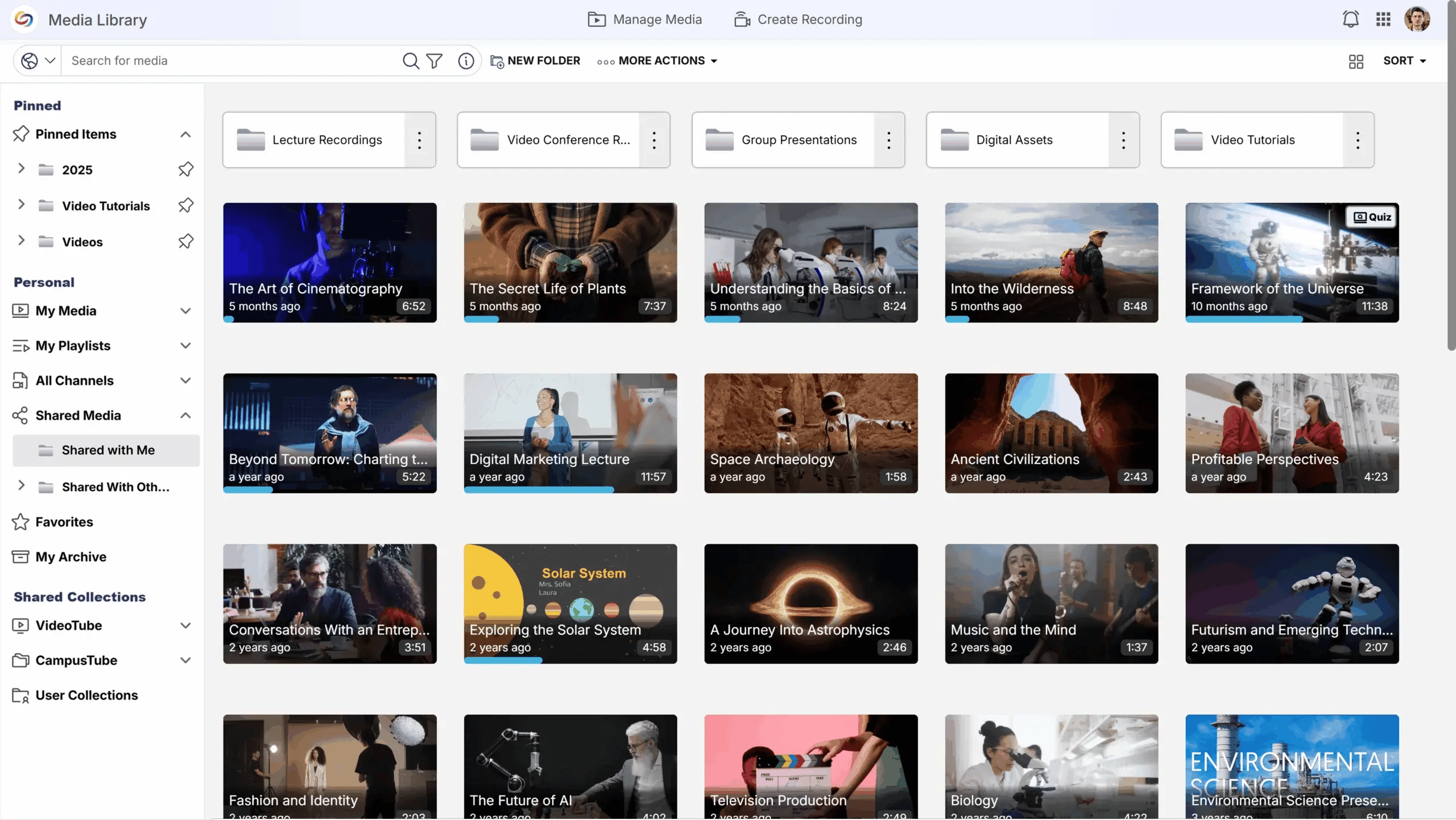Collapse the Pinned Items section
The image size is (1456, 820).
pyautogui.click(x=185, y=134)
